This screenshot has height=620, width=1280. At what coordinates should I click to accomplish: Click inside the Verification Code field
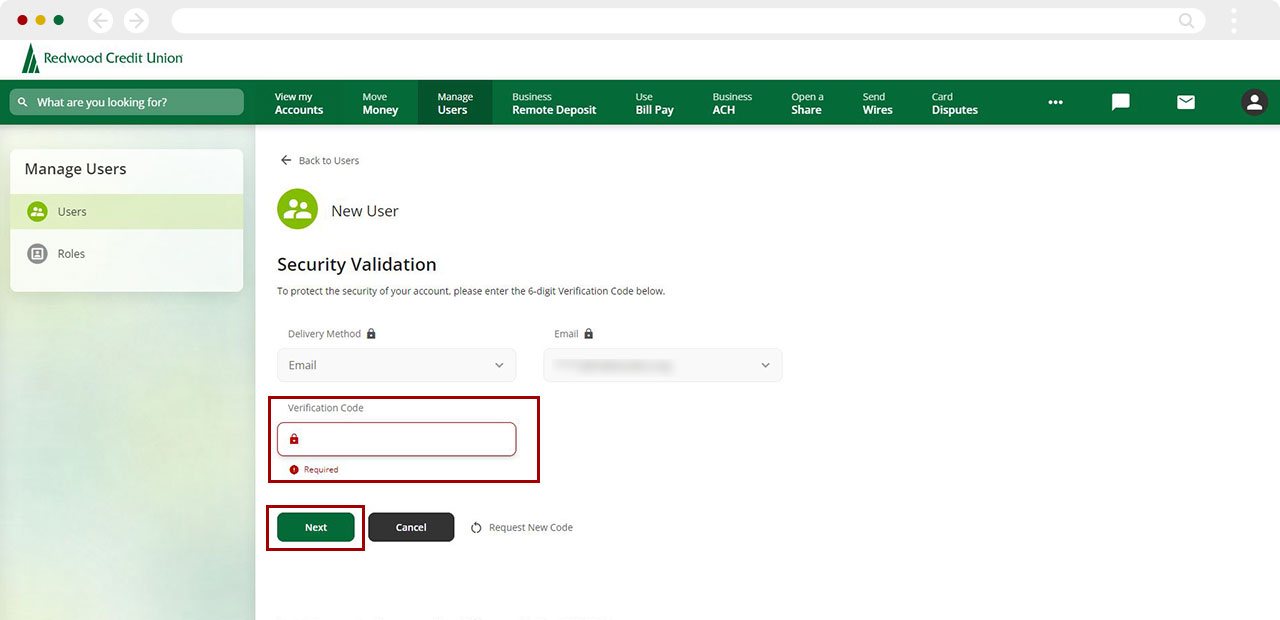pyautogui.click(x=396, y=439)
